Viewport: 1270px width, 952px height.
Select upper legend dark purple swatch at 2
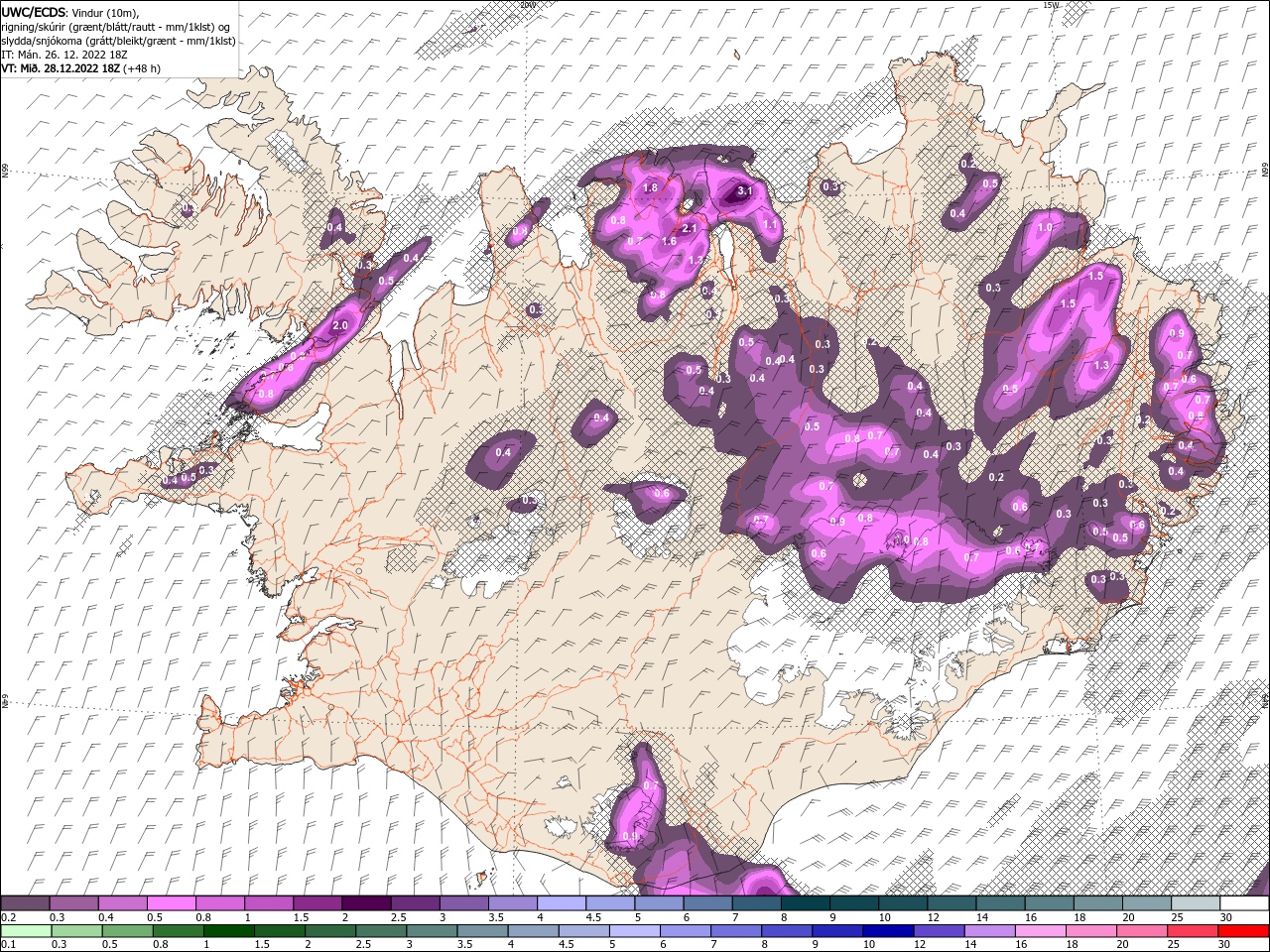pos(366,903)
